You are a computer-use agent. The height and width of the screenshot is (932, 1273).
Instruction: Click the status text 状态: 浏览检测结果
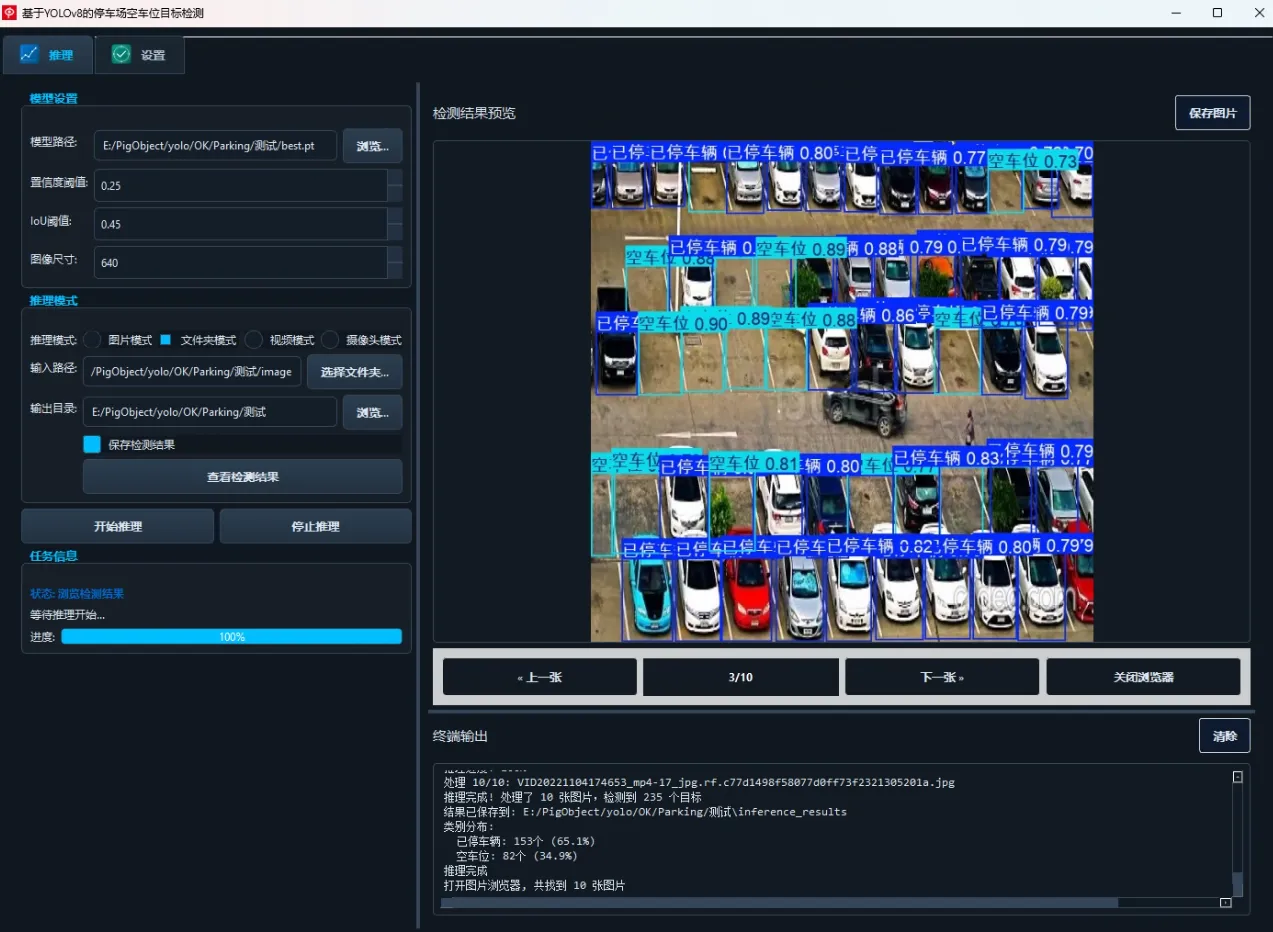(x=77, y=594)
